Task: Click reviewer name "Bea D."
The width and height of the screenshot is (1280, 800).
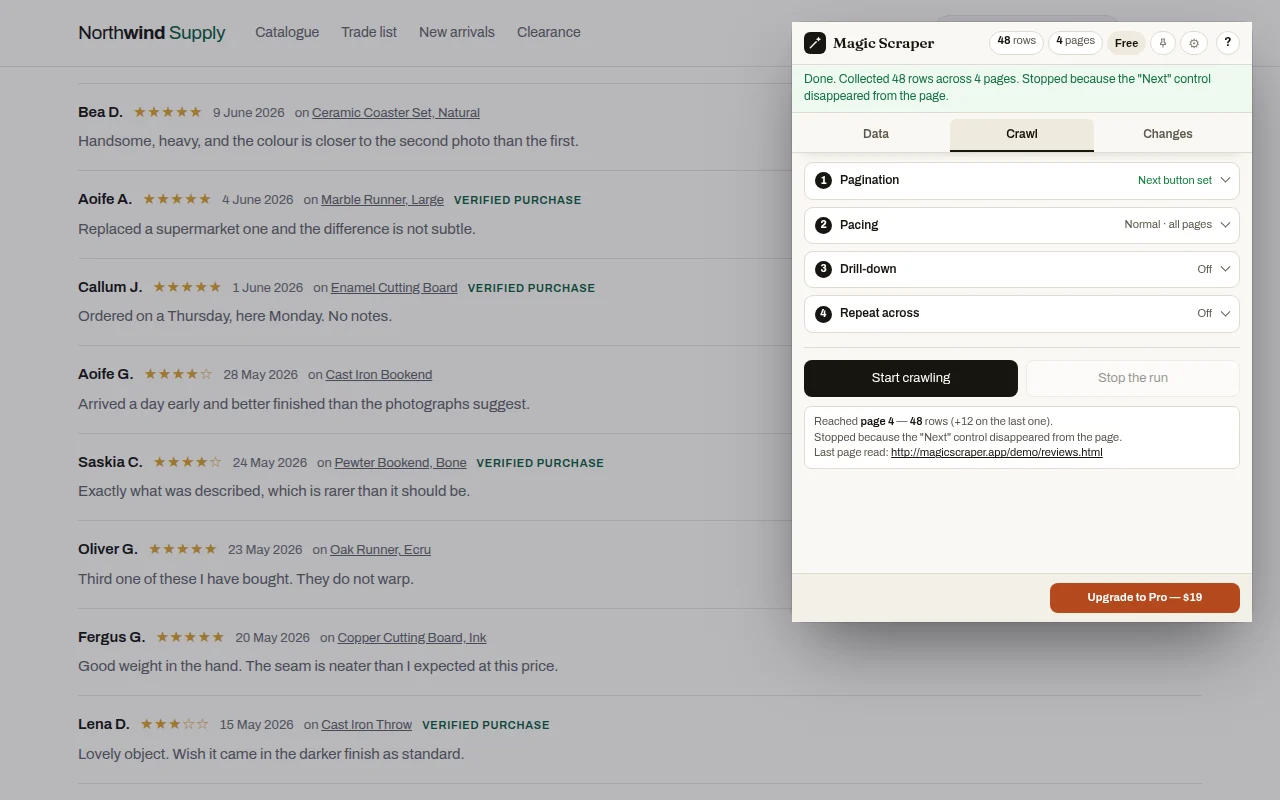Action: point(100,112)
